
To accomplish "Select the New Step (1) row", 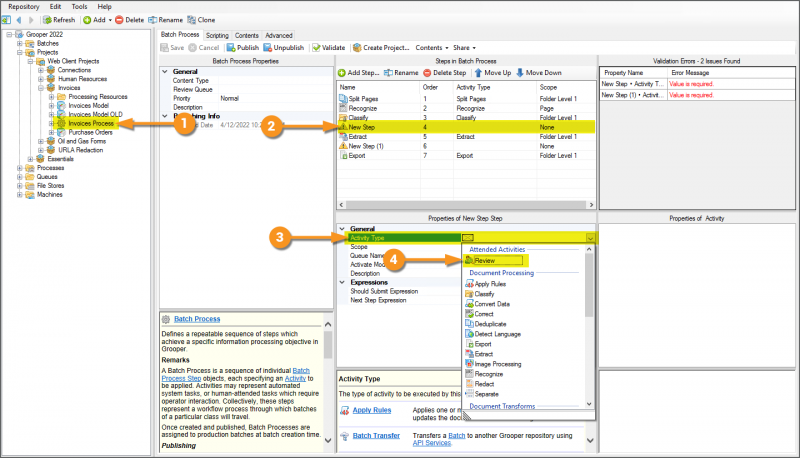I will pos(466,146).
